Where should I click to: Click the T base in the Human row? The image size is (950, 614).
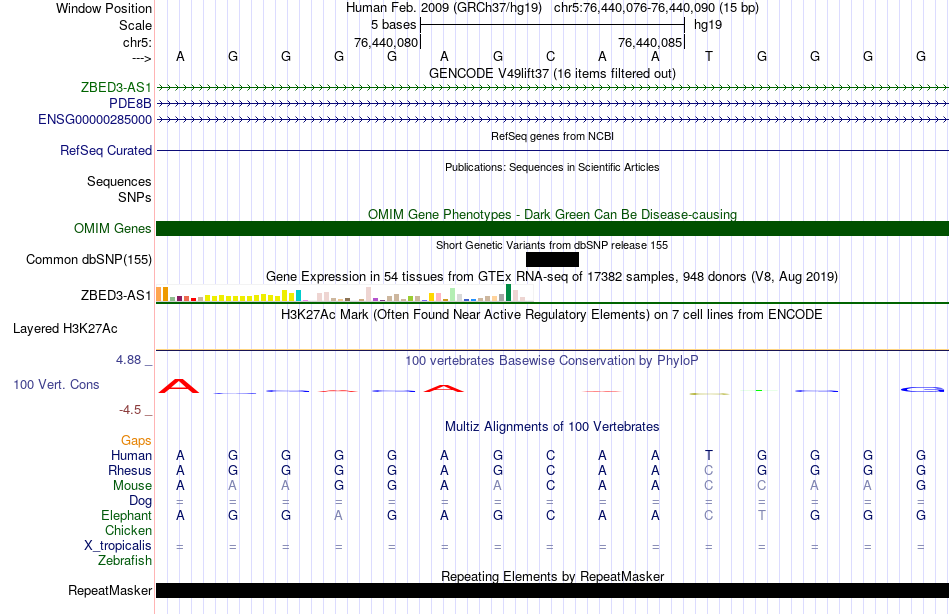[x=709, y=455]
